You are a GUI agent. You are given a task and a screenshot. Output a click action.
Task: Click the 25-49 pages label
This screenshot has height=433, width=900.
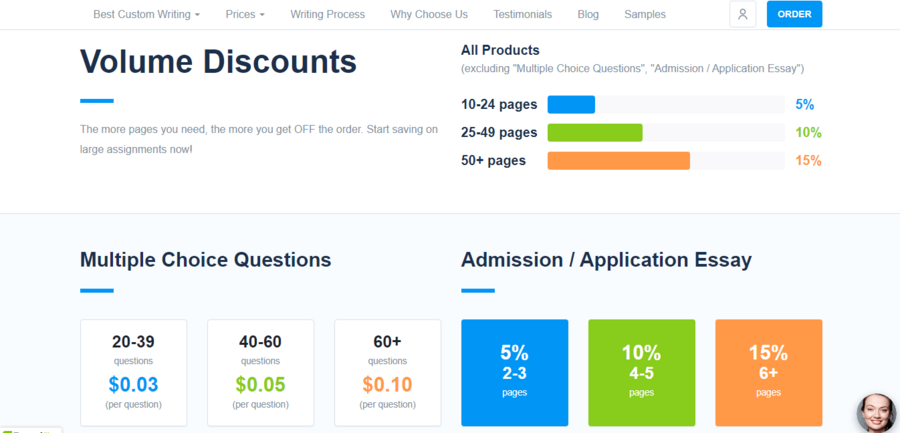click(x=499, y=133)
